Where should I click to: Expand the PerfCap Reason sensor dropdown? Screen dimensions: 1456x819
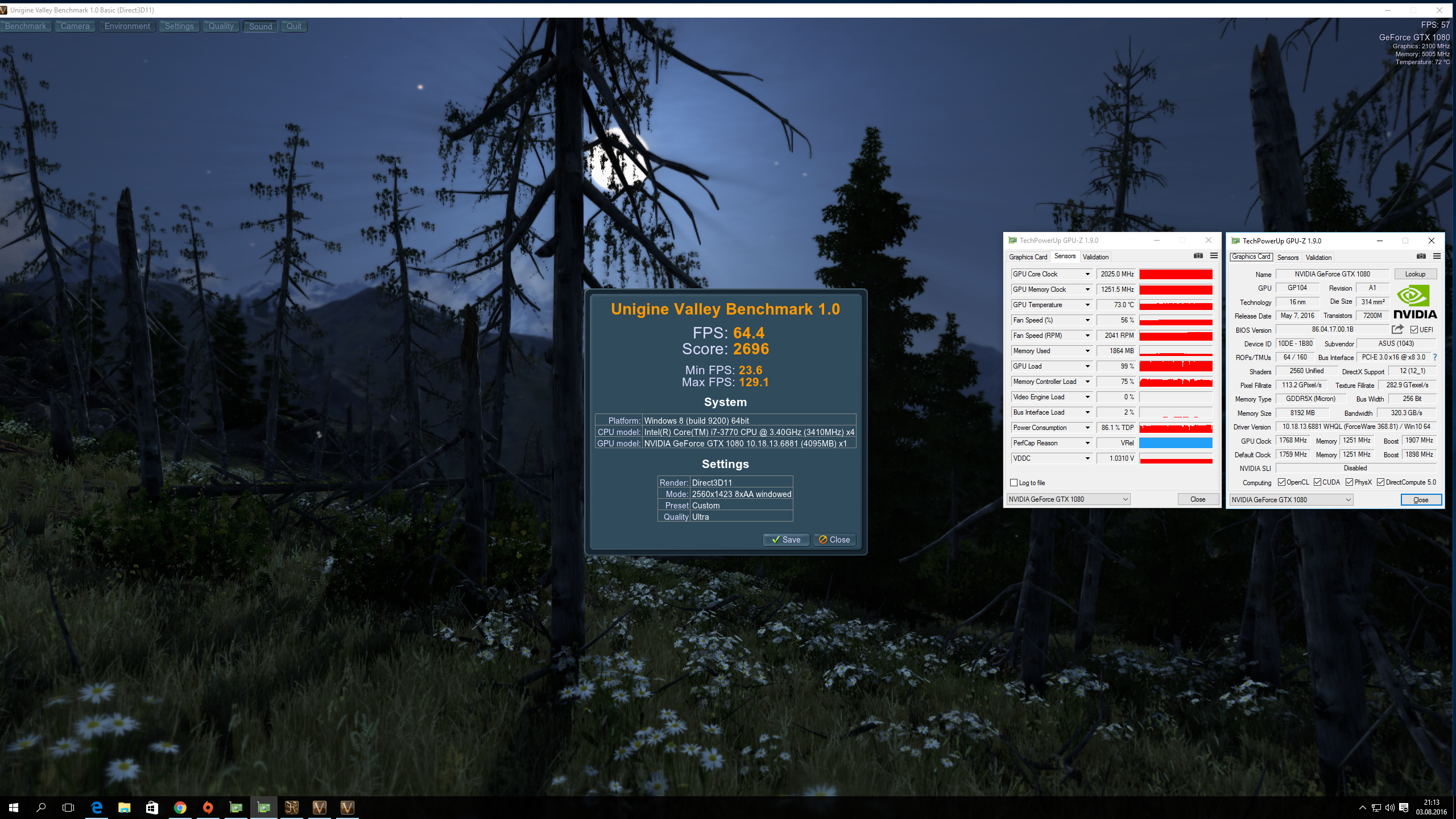coord(1087,443)
